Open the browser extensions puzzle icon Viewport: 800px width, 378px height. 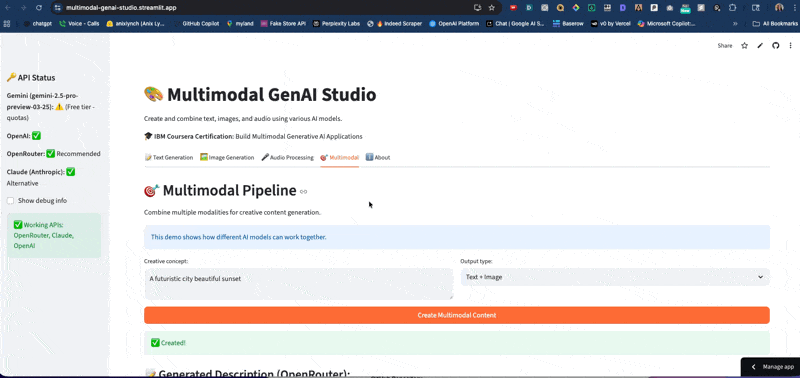732,8
